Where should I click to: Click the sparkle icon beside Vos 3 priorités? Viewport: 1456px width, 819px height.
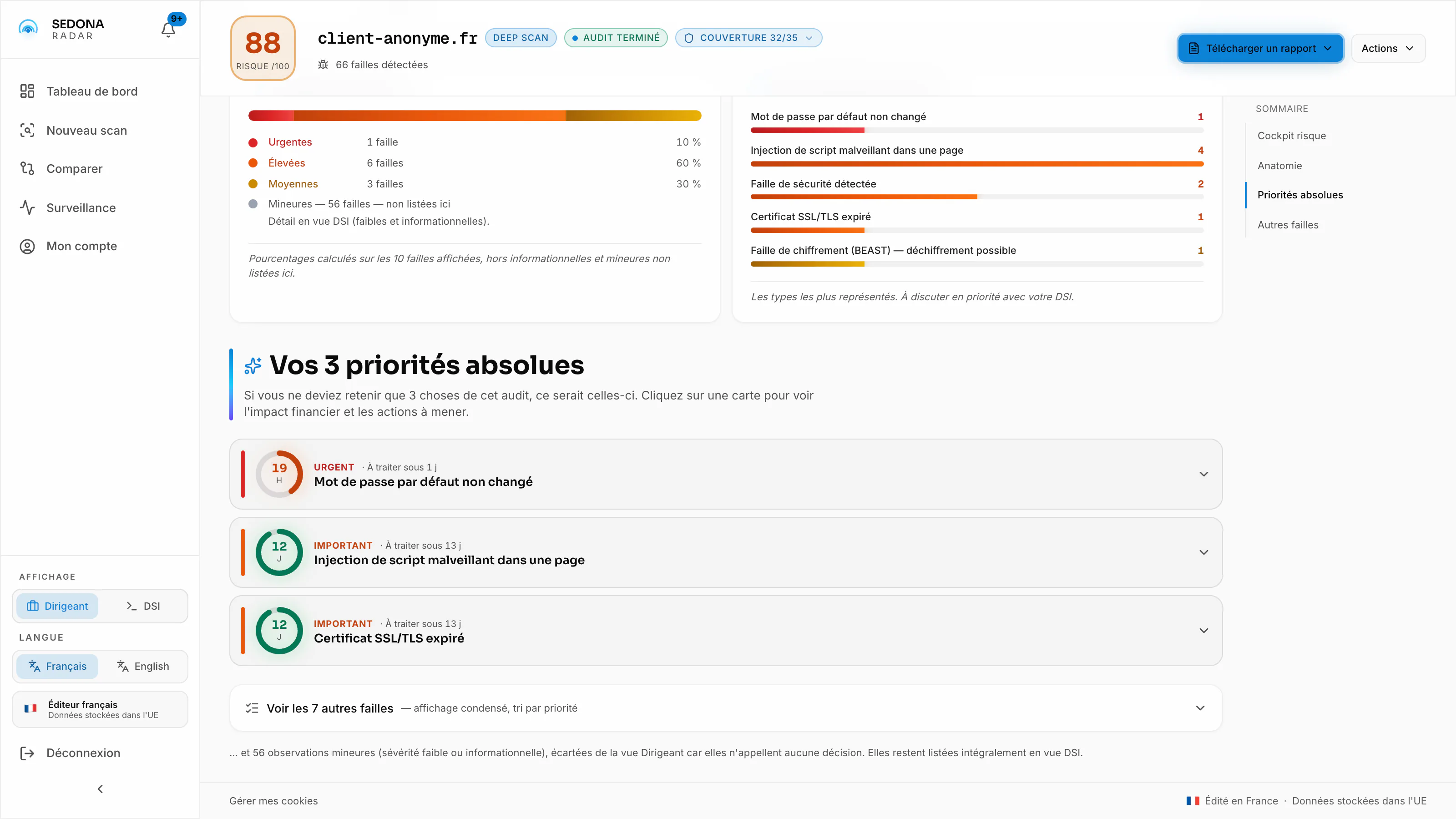pyautogui.click(x=253, y=366)
